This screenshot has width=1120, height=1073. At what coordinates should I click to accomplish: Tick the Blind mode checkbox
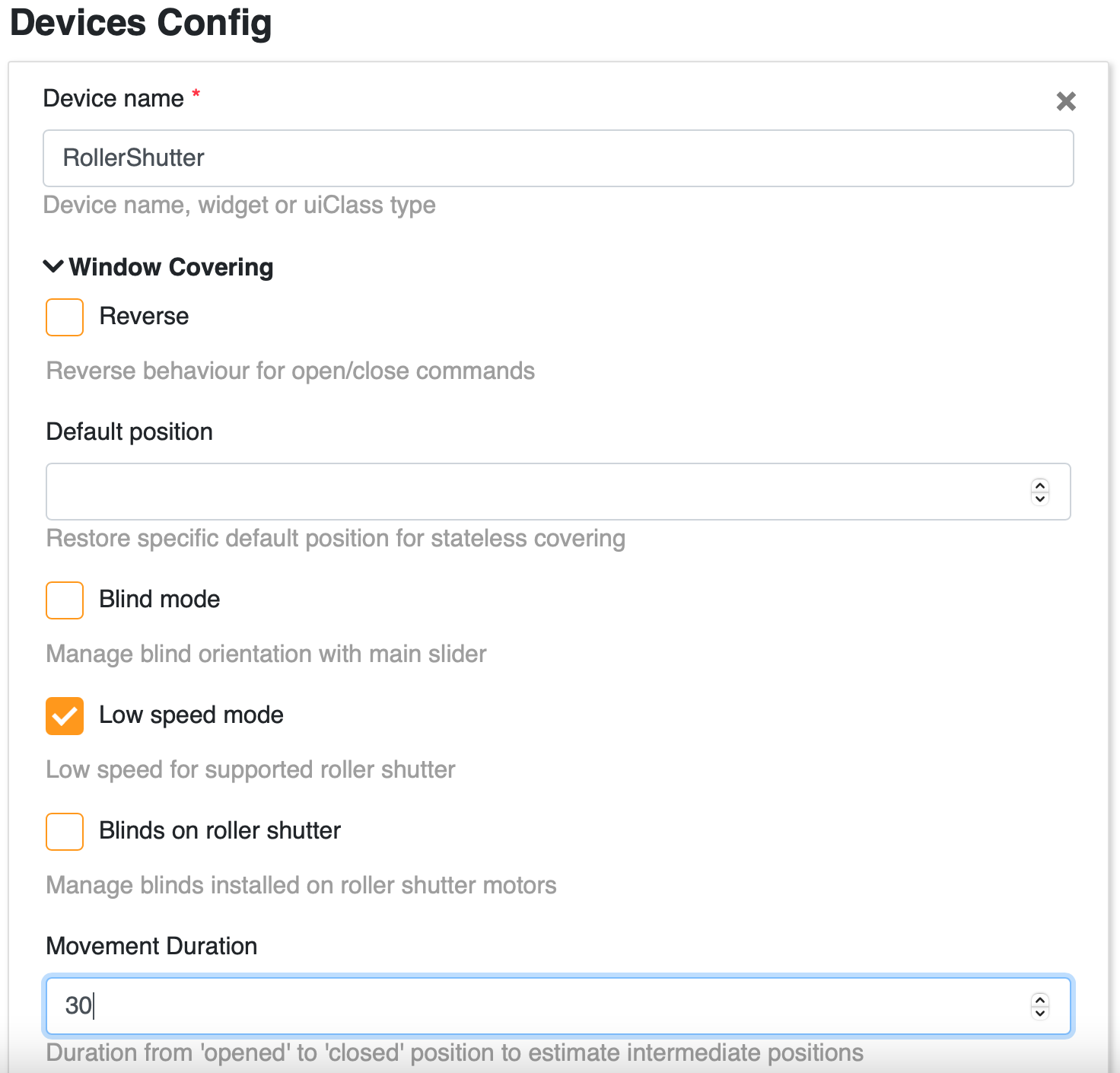pyautogui.click(x=65, y=600)
